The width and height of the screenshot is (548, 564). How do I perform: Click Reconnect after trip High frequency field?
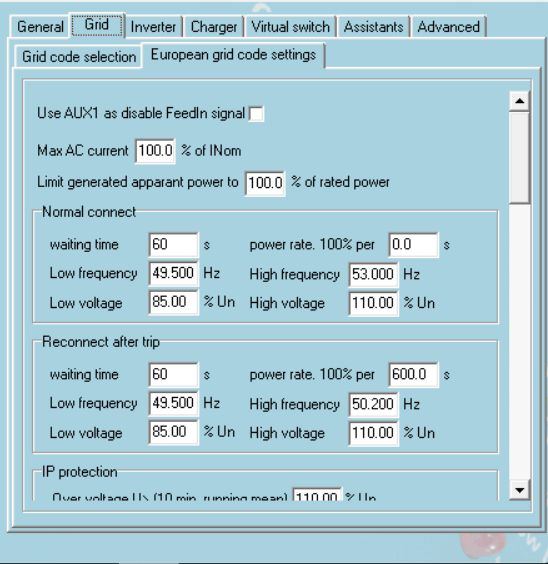373,404
